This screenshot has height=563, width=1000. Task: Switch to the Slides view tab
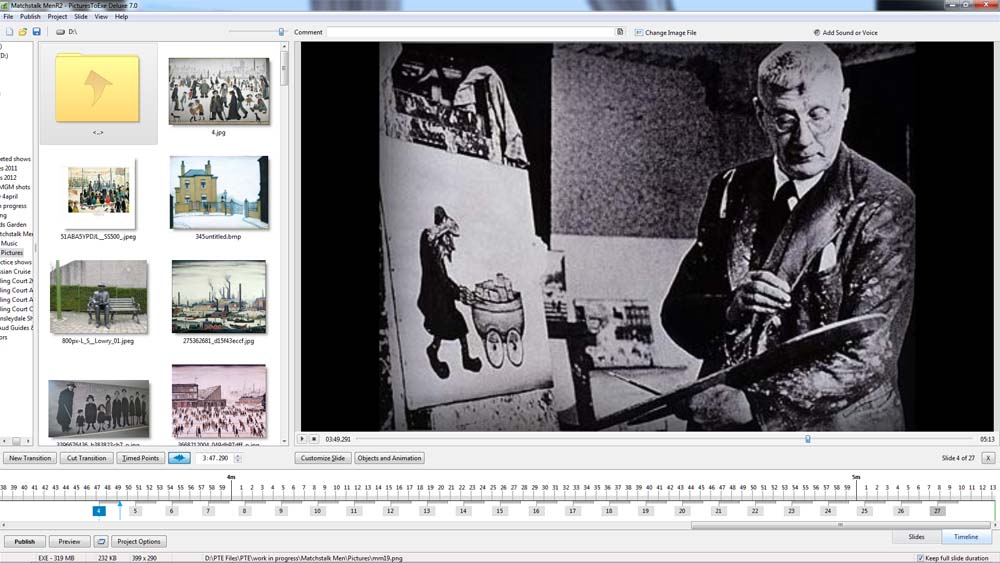(x=916, y=537)
